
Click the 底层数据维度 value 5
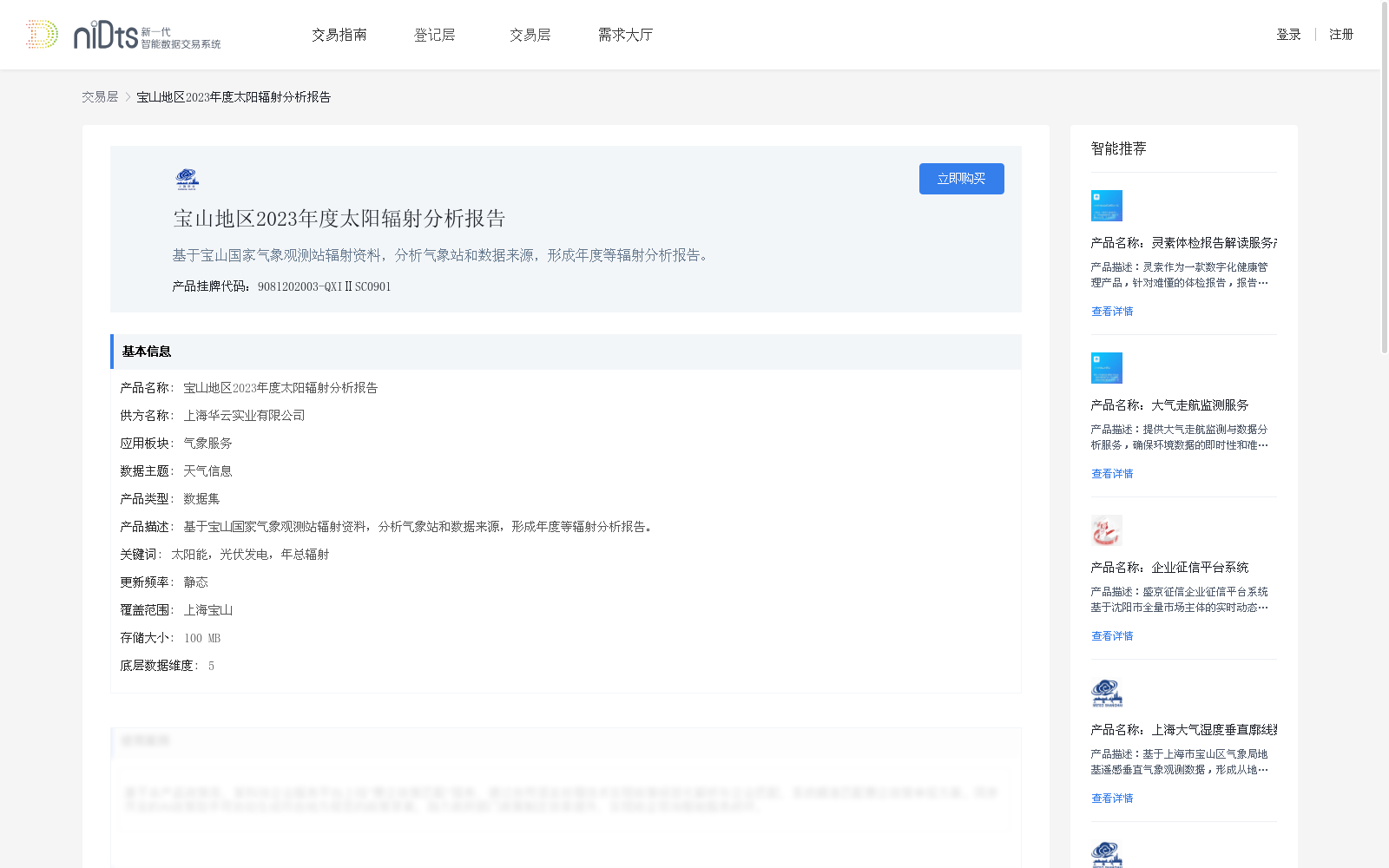click(x=211, y=666)
